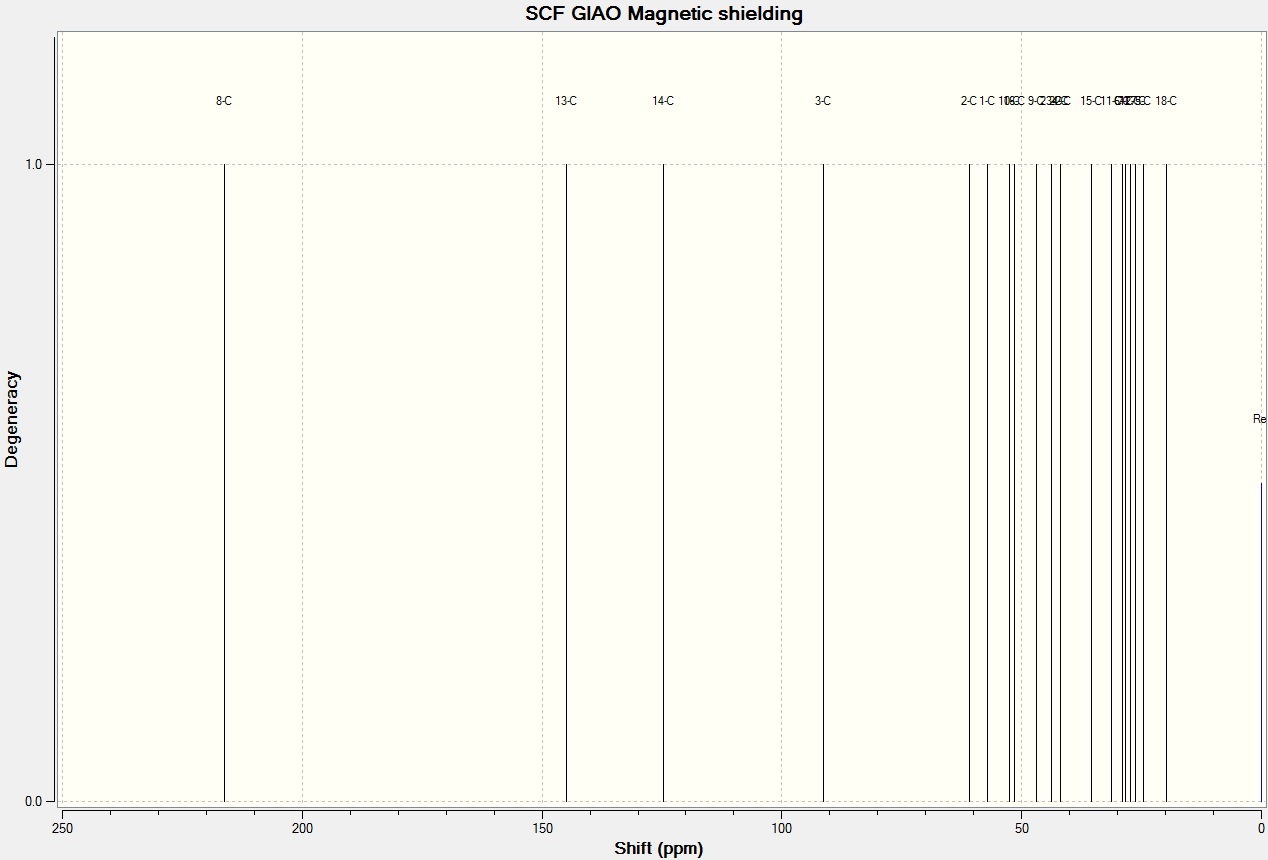1268x860 pixels.
Task: Click the 1.0 tick label on y-axis
Action: click(32, 164)
